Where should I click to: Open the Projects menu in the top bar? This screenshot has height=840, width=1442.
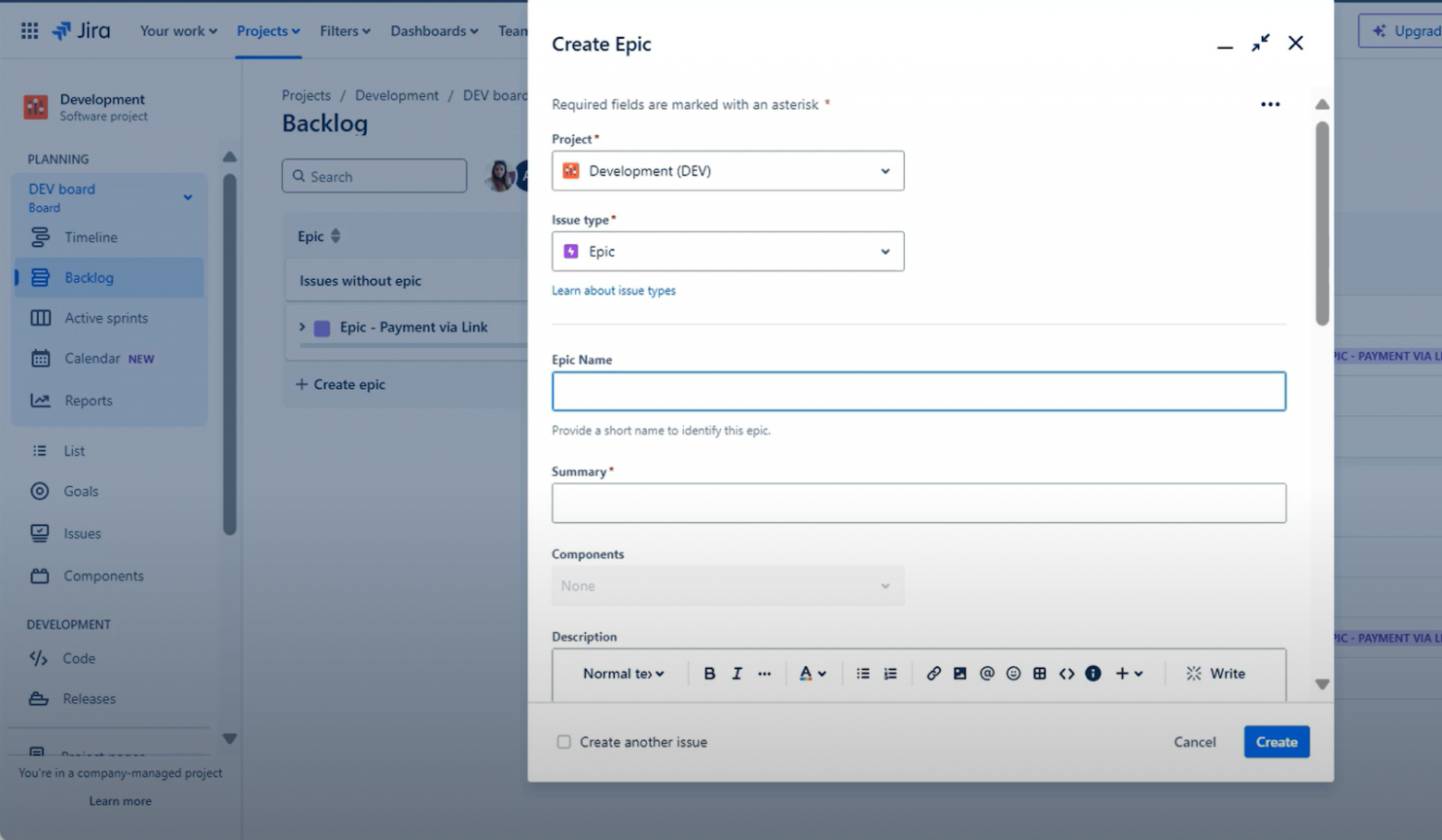[267, 30]
